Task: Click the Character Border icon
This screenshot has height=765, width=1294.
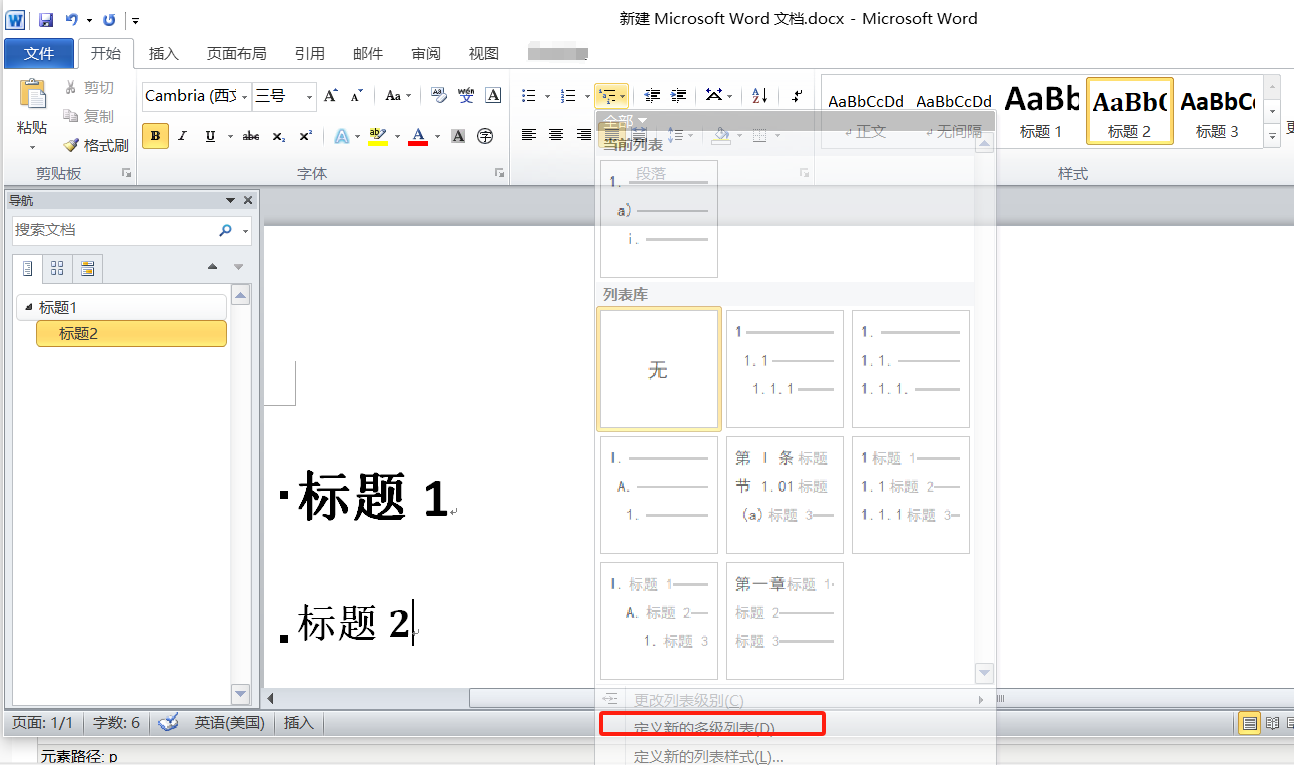Action: (x=493, y=96)
